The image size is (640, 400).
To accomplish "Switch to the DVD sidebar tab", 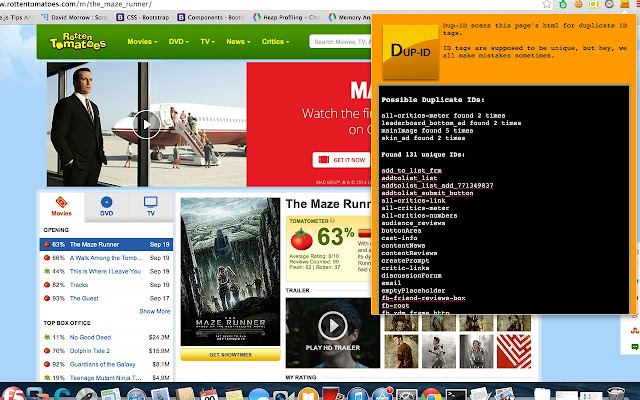I will tap(107, 207).
